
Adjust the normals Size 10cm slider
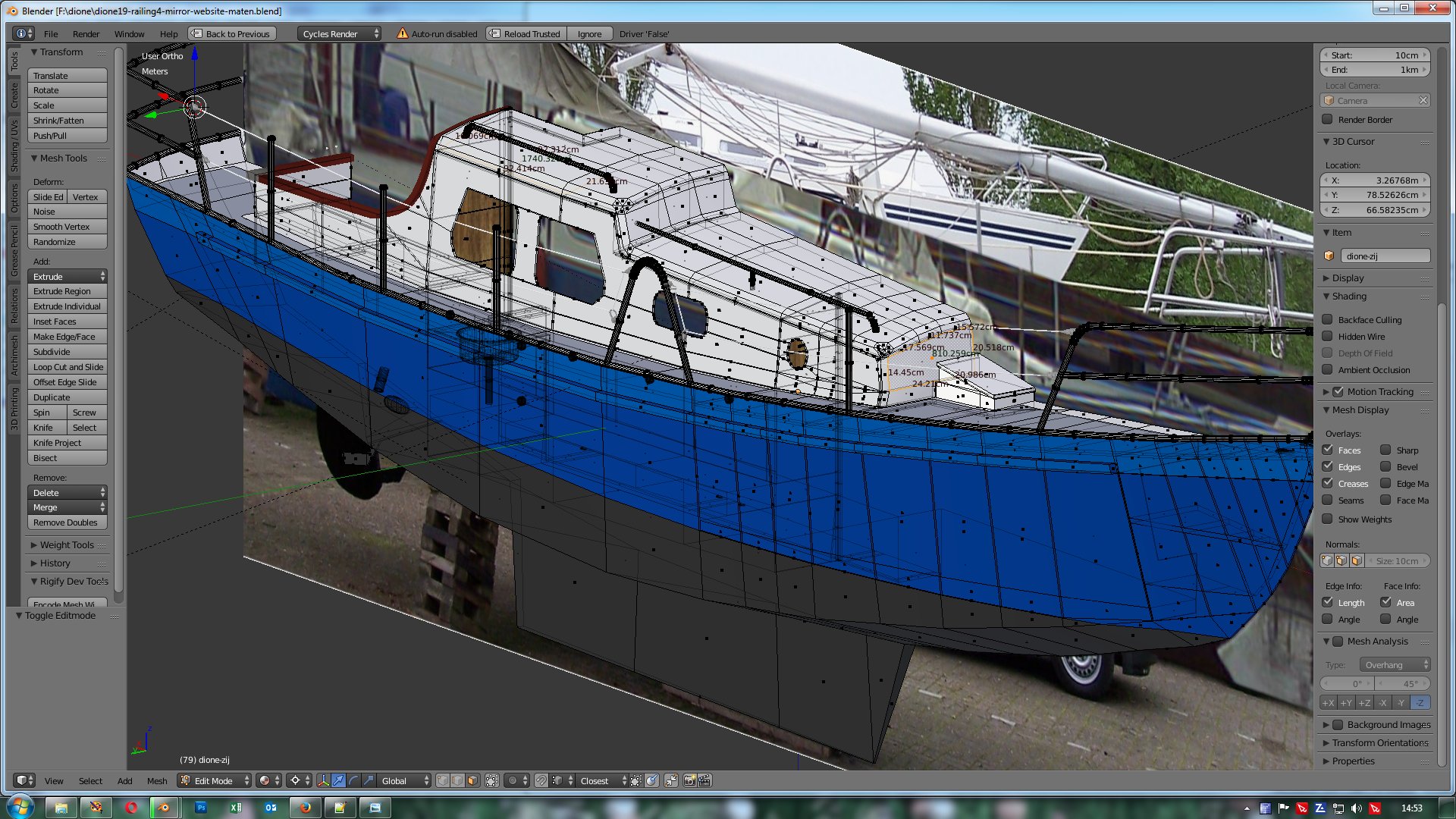1397,561
